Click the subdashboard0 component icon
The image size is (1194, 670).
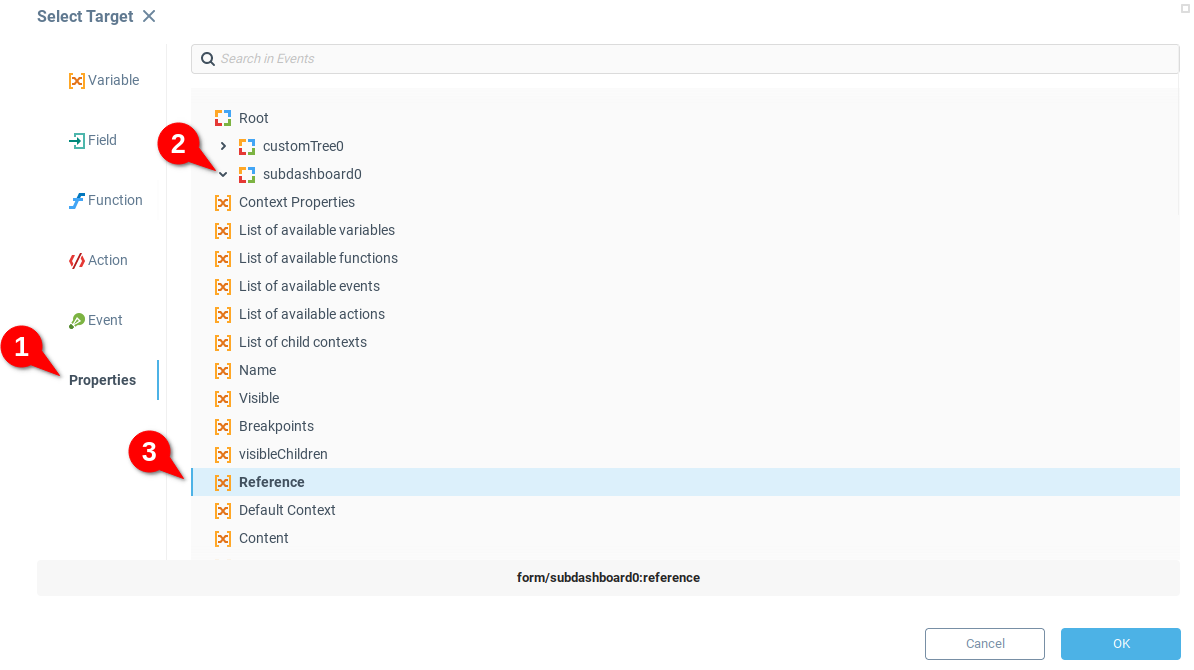(247, 174)
